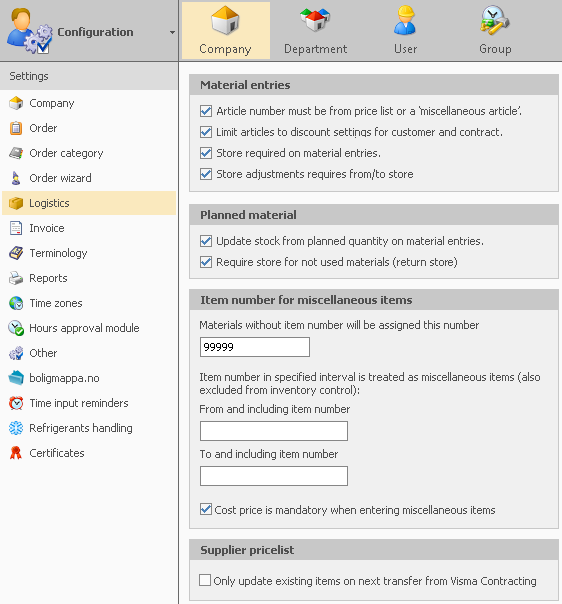Click the Time zones globe icon
This screenshot has height=604, width=562.
tap(16, 303)
